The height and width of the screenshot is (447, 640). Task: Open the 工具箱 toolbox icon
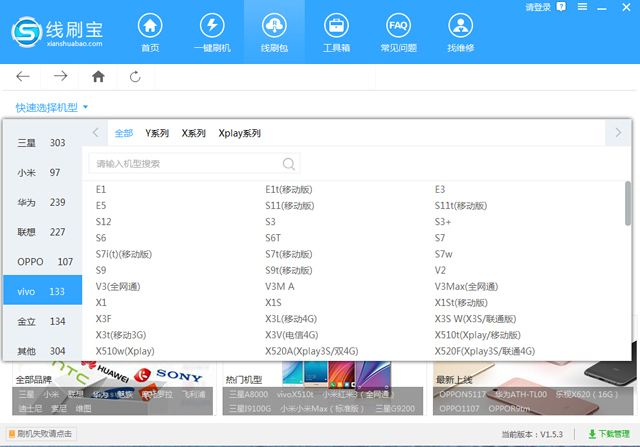pyautogui.click(x=336, y=25)
